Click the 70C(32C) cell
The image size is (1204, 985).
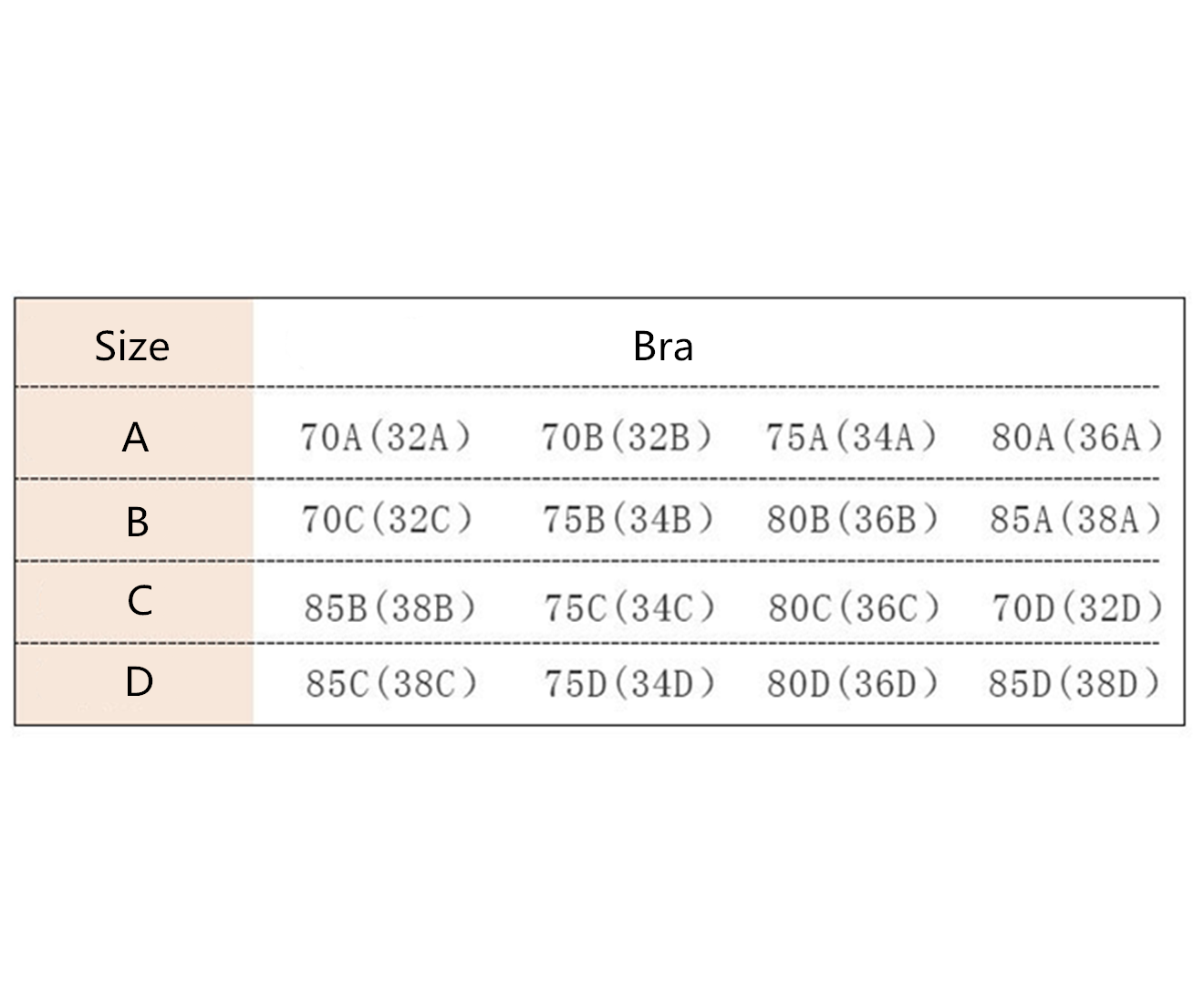point(388,519)
